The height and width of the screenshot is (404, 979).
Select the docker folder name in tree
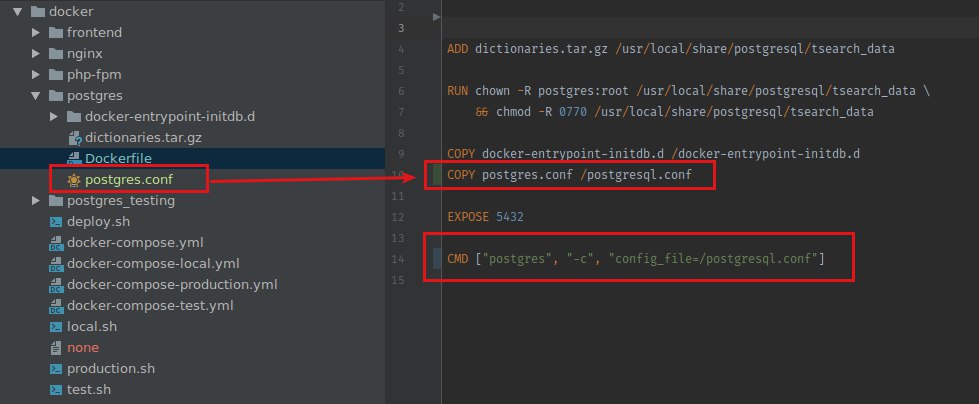(x=71, y=11)
